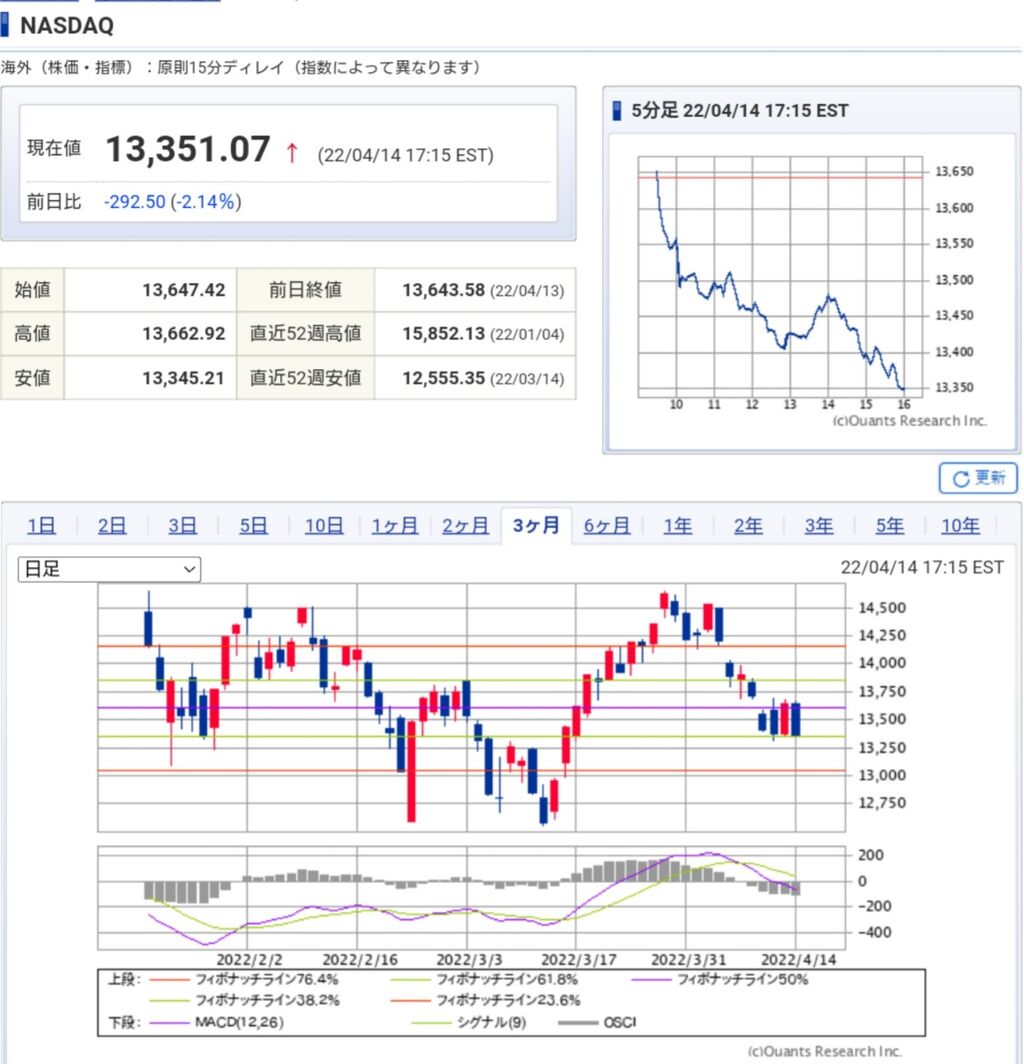1024x1064 pixels.
Task: Show the 3年 chart range
Action: coord(818,525)
